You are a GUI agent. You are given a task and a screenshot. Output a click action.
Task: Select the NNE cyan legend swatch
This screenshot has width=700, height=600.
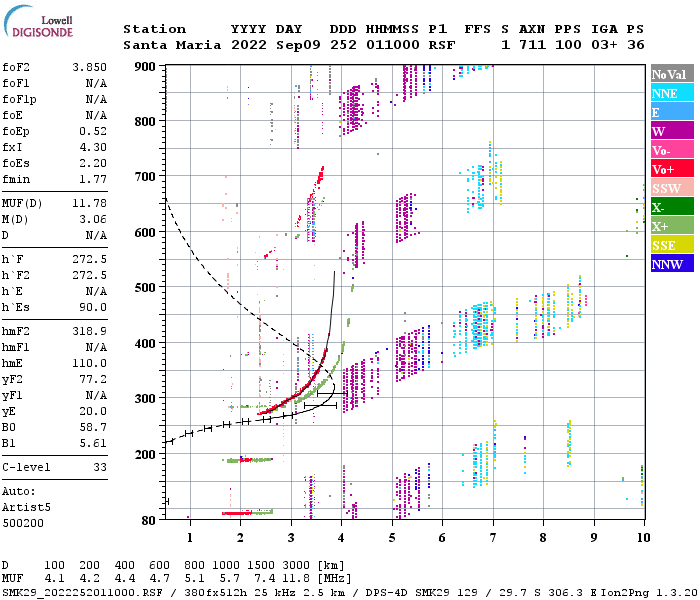672,93
